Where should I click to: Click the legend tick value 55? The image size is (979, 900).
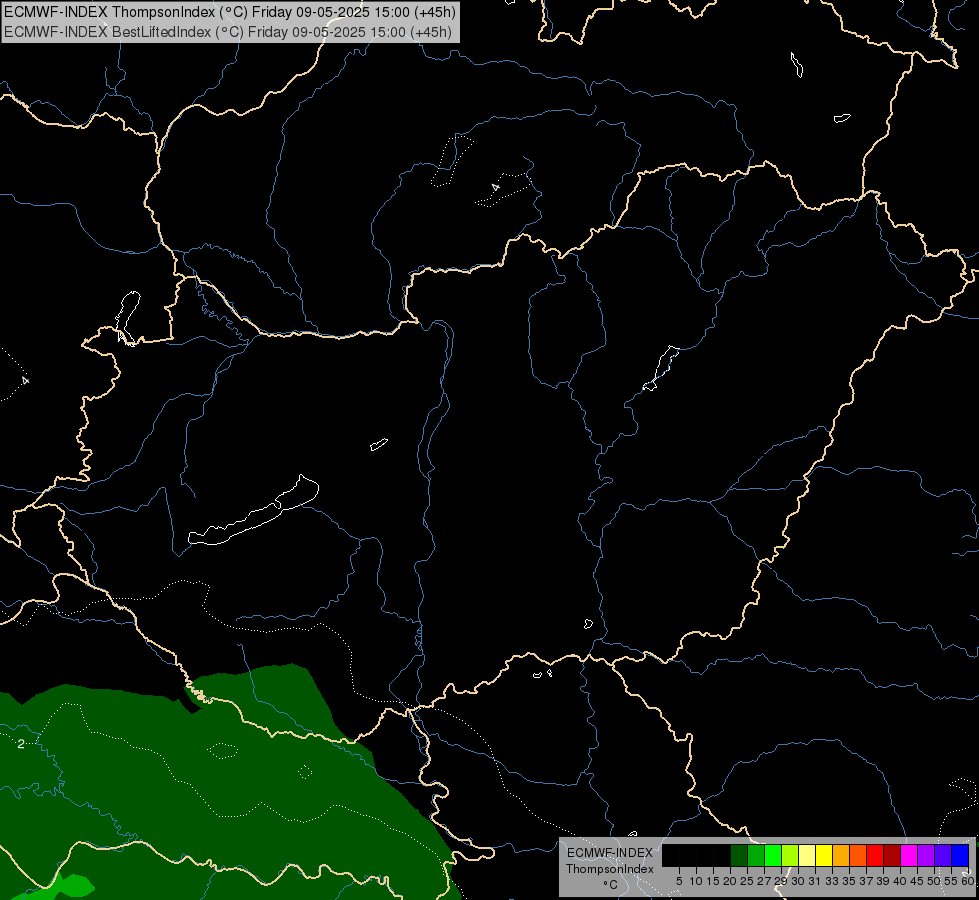(951, 881)
